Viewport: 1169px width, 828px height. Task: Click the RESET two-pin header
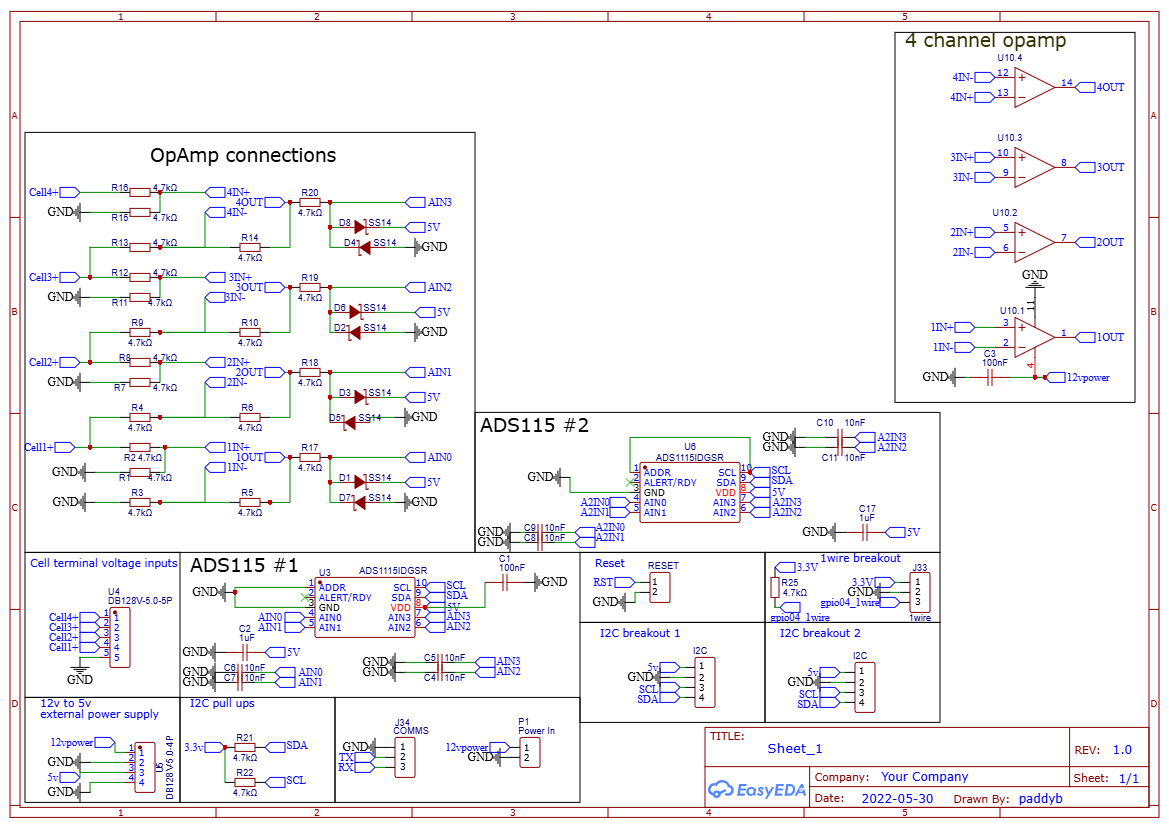[x=660, y=587]
